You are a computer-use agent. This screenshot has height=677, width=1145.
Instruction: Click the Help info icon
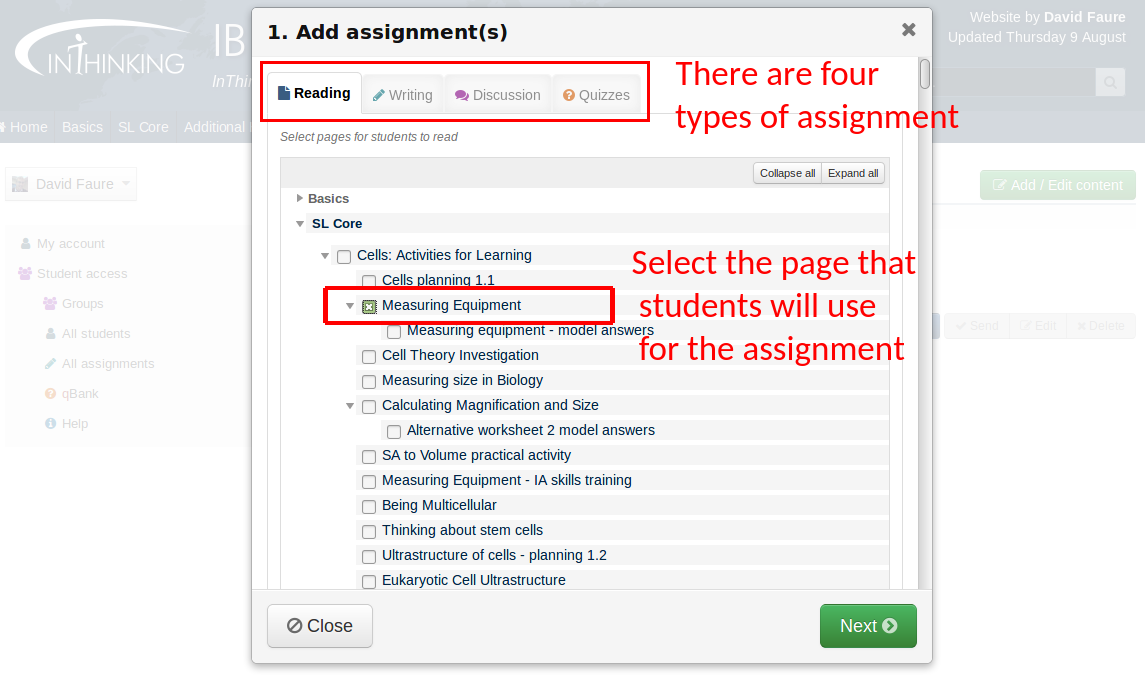[x=50, y=424]
